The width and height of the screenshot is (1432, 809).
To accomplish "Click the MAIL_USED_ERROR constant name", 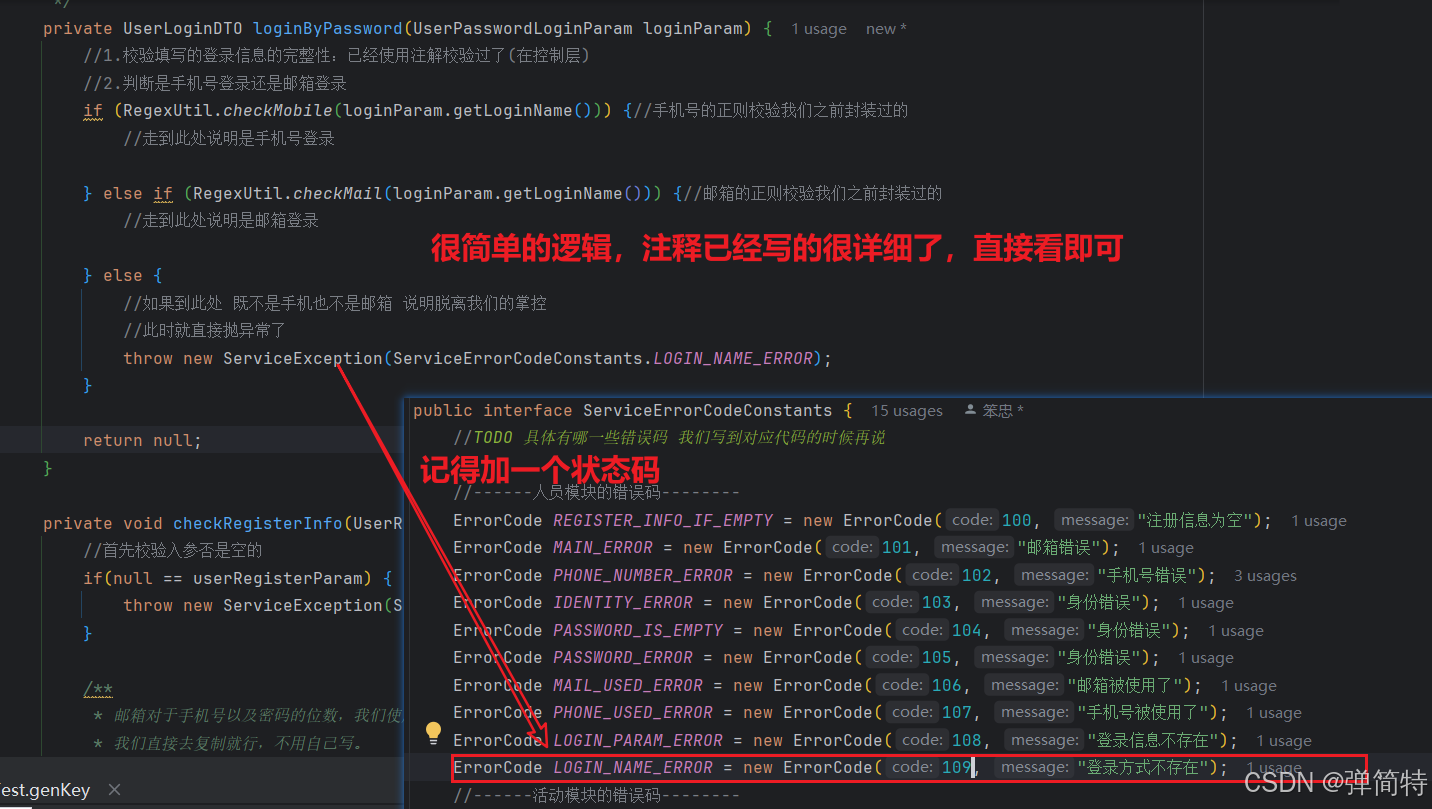I will (x=628, y=685).
